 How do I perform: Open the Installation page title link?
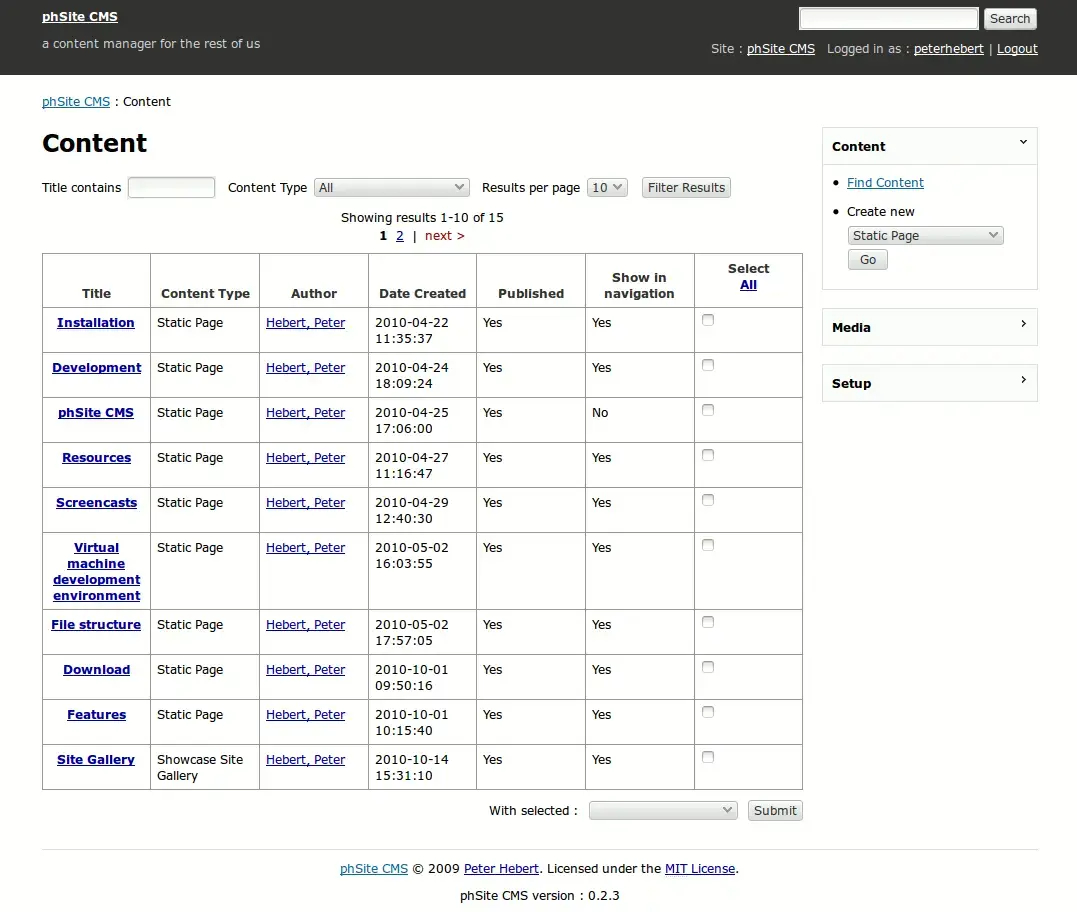pos(95,323)
